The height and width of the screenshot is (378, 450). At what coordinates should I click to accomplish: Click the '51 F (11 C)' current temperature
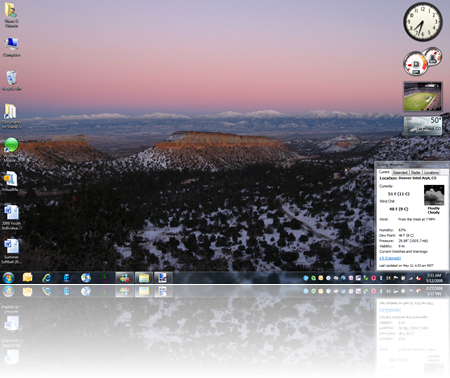pyautogui.click(x=398, y=194)
